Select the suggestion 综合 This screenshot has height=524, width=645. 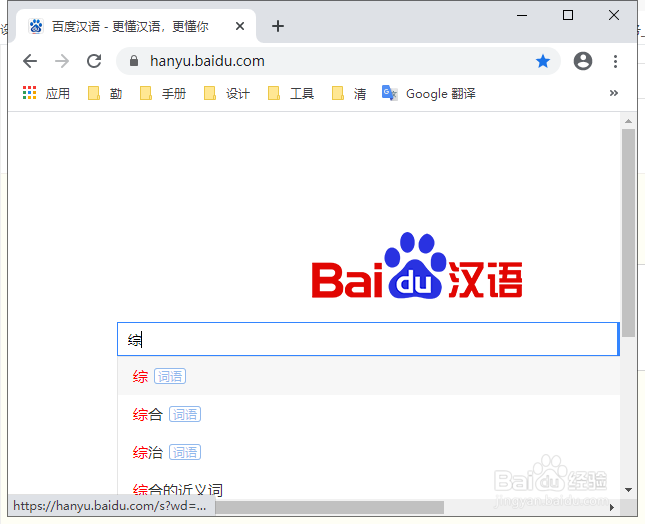point(368,414)
